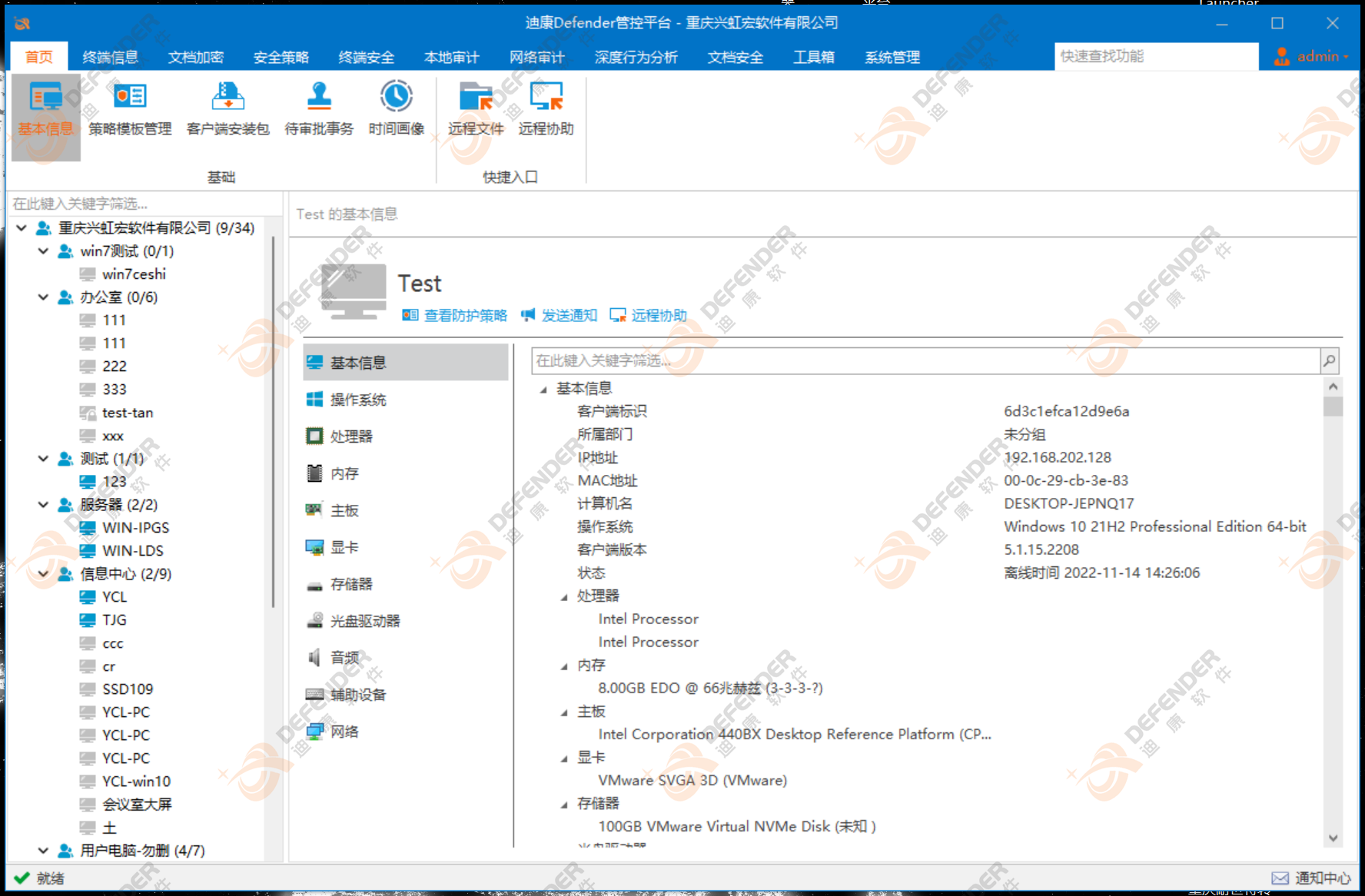Collapse the 处理器 section in details
This screenshot has height=896, width=1365.
(x=564, y=597)
